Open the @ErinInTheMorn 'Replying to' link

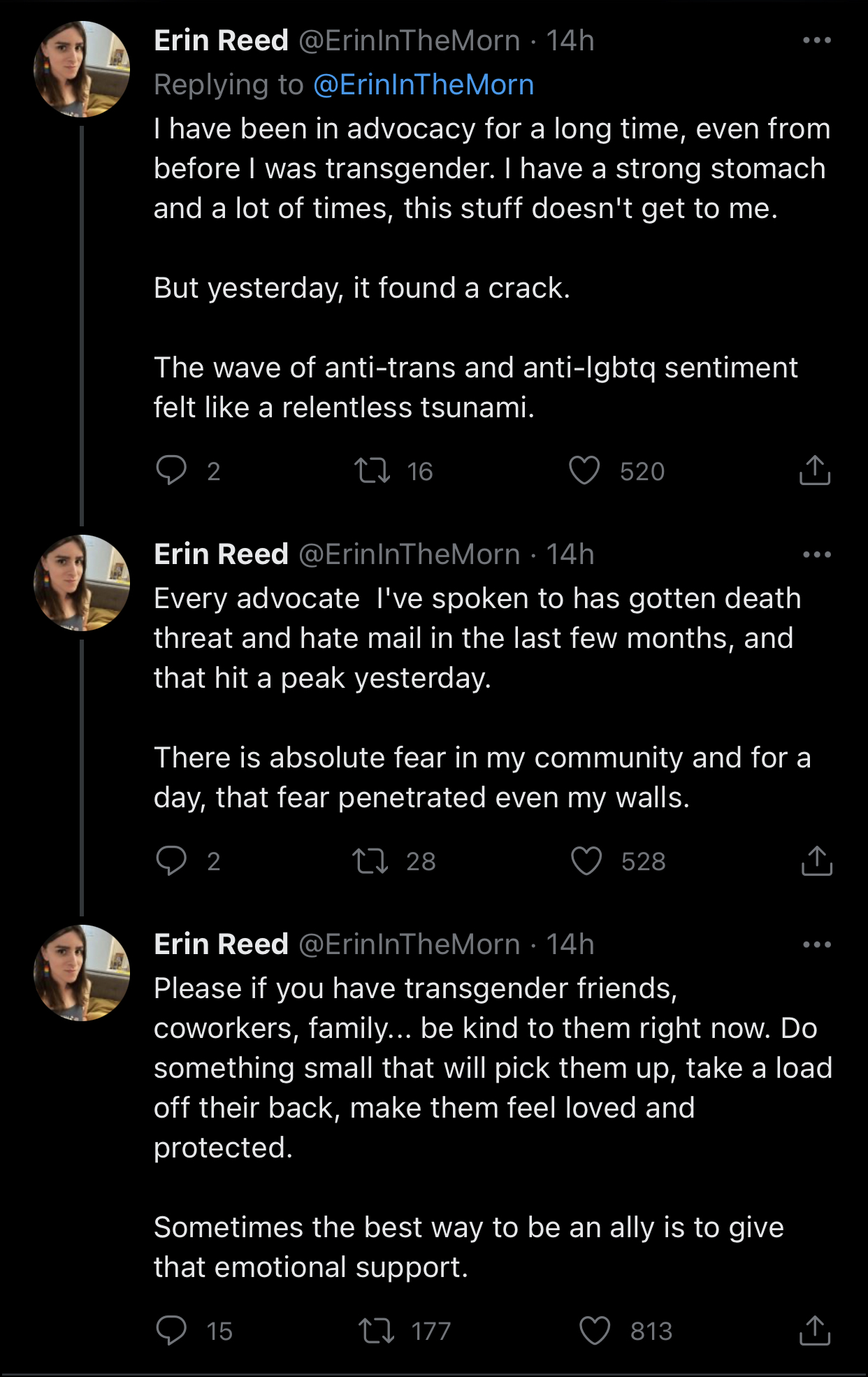(424, 85)
